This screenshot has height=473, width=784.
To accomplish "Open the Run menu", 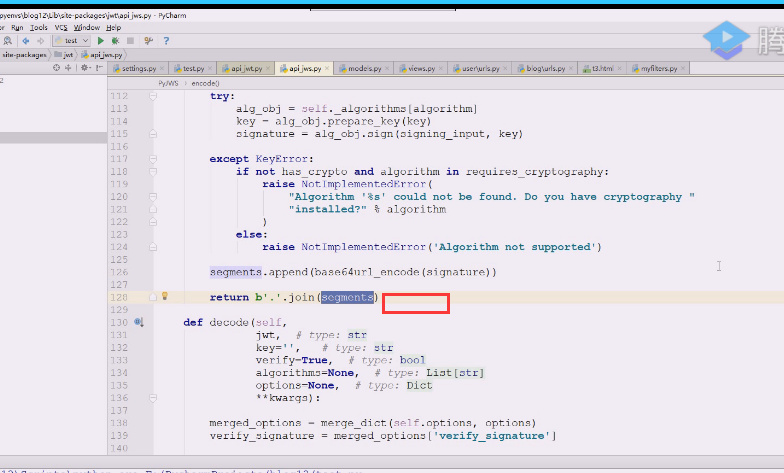I will point(17,28).
